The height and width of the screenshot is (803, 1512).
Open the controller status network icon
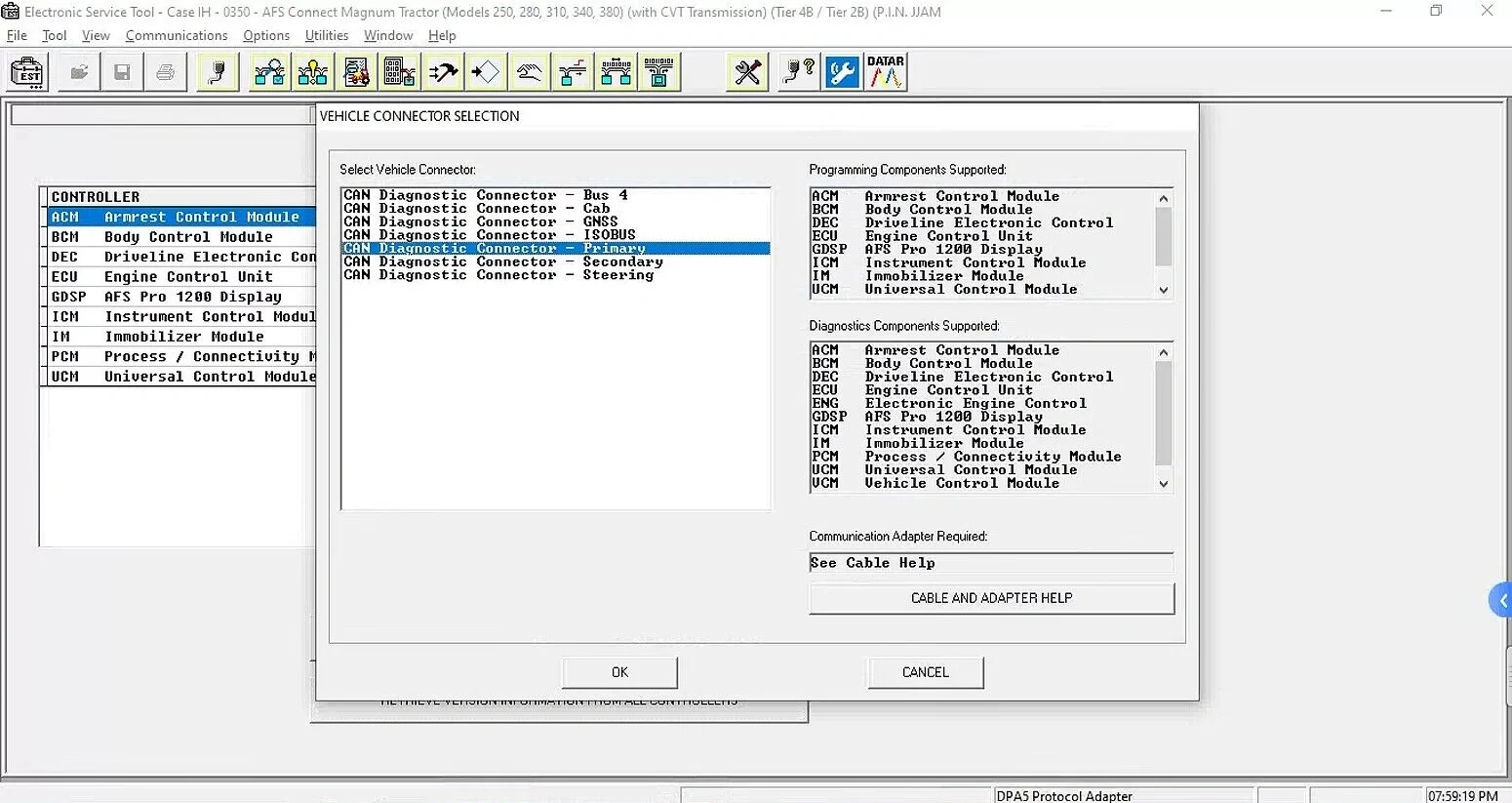click(269, 73)
